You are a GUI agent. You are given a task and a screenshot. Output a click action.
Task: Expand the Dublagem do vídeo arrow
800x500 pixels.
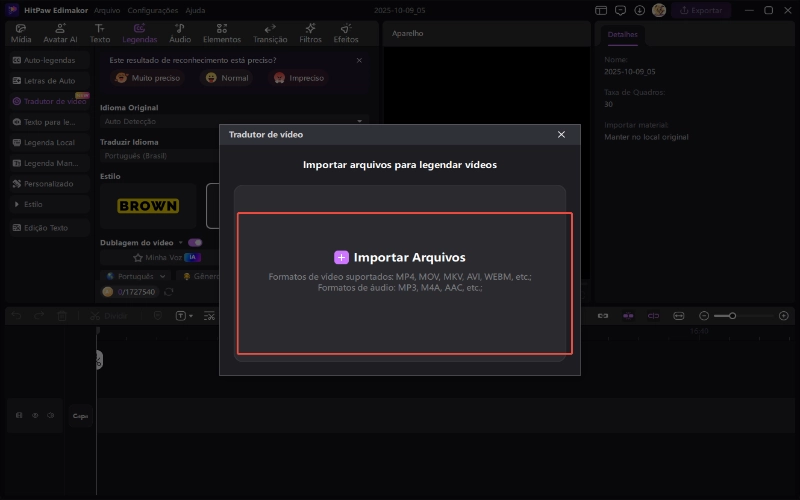coord(181,242)
